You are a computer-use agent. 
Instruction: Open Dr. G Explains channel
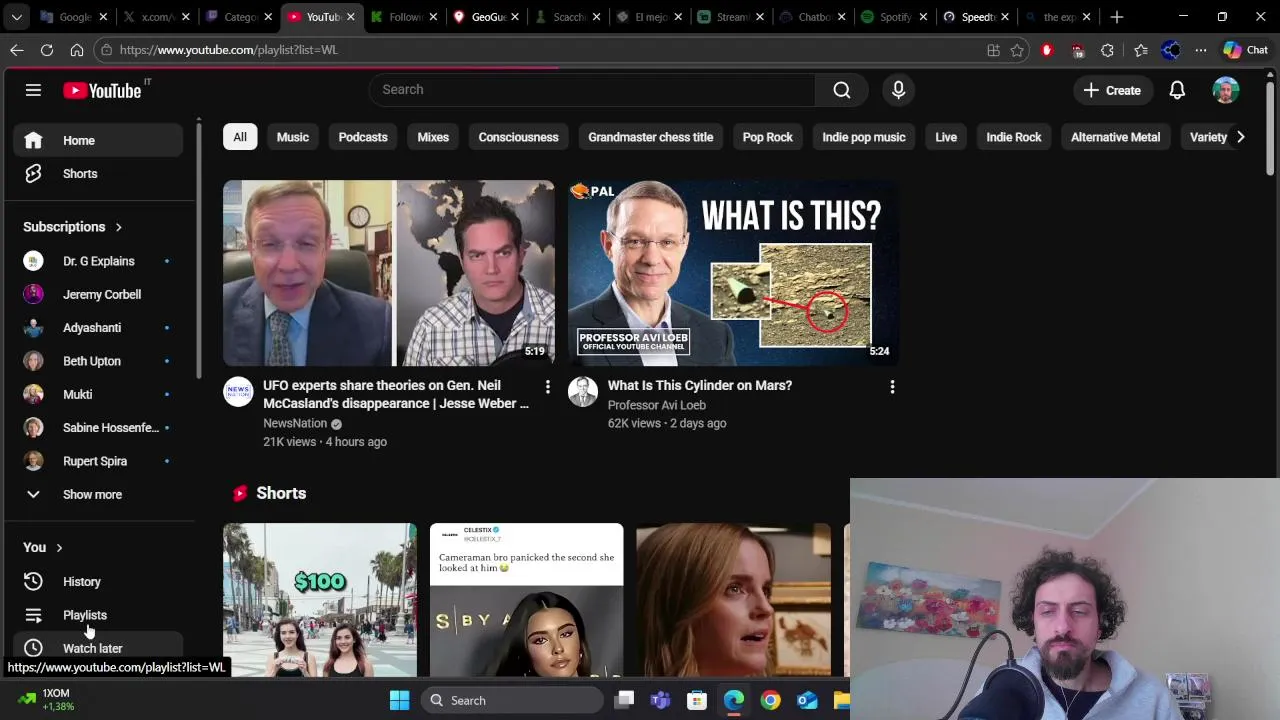[x=98, y=261]
